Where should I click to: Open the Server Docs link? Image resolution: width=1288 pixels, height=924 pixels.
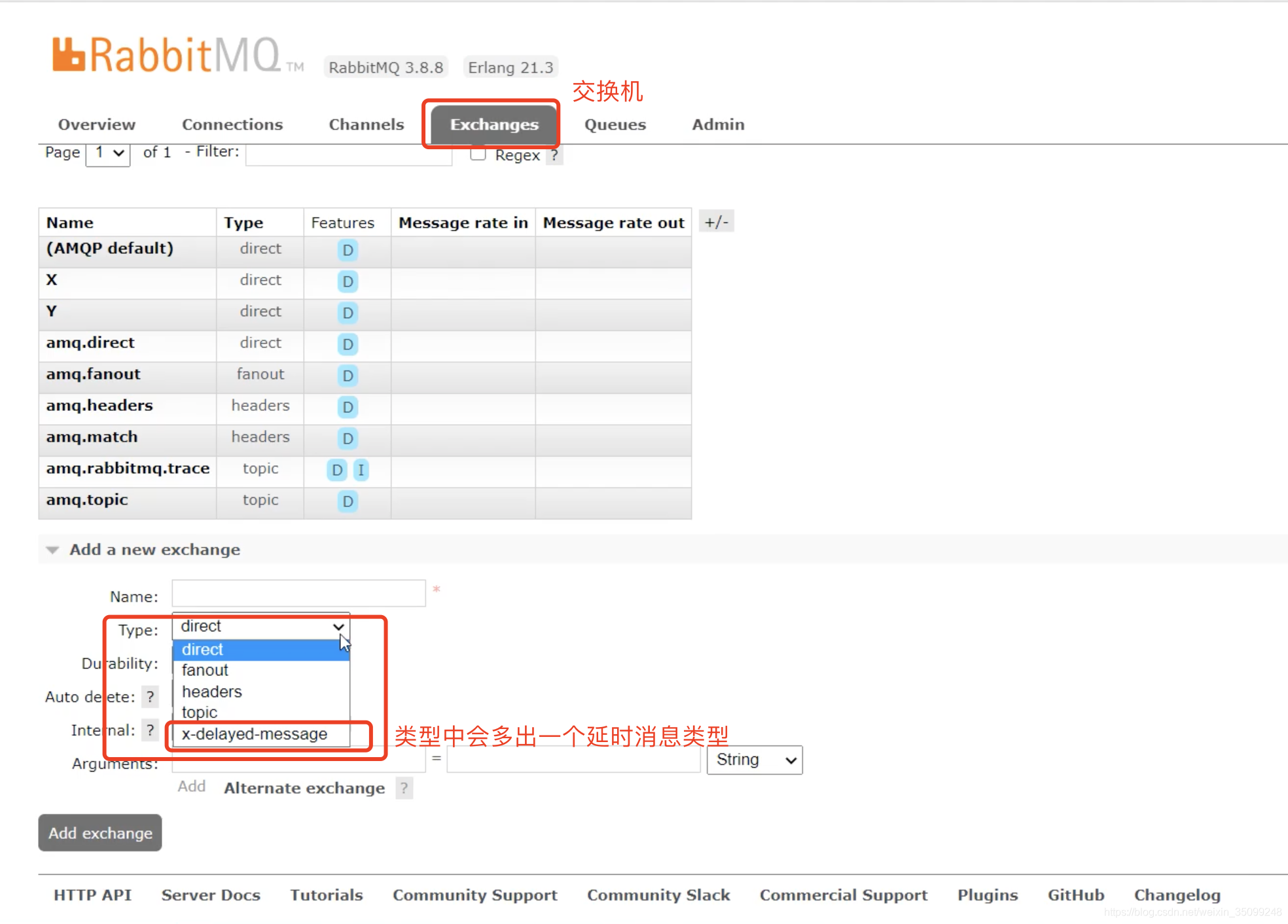211,895
